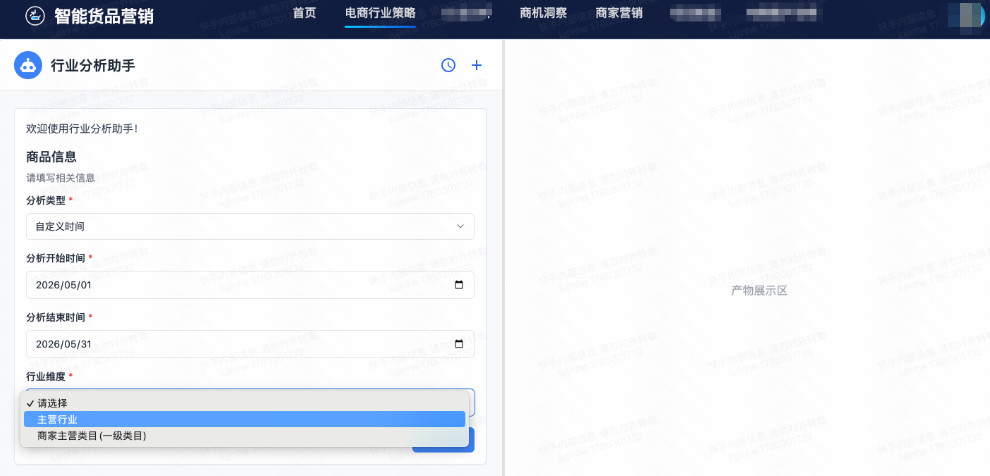990x476 pixels.
Task: Open 电商行业策略 tab
Action: click(380, 13)
